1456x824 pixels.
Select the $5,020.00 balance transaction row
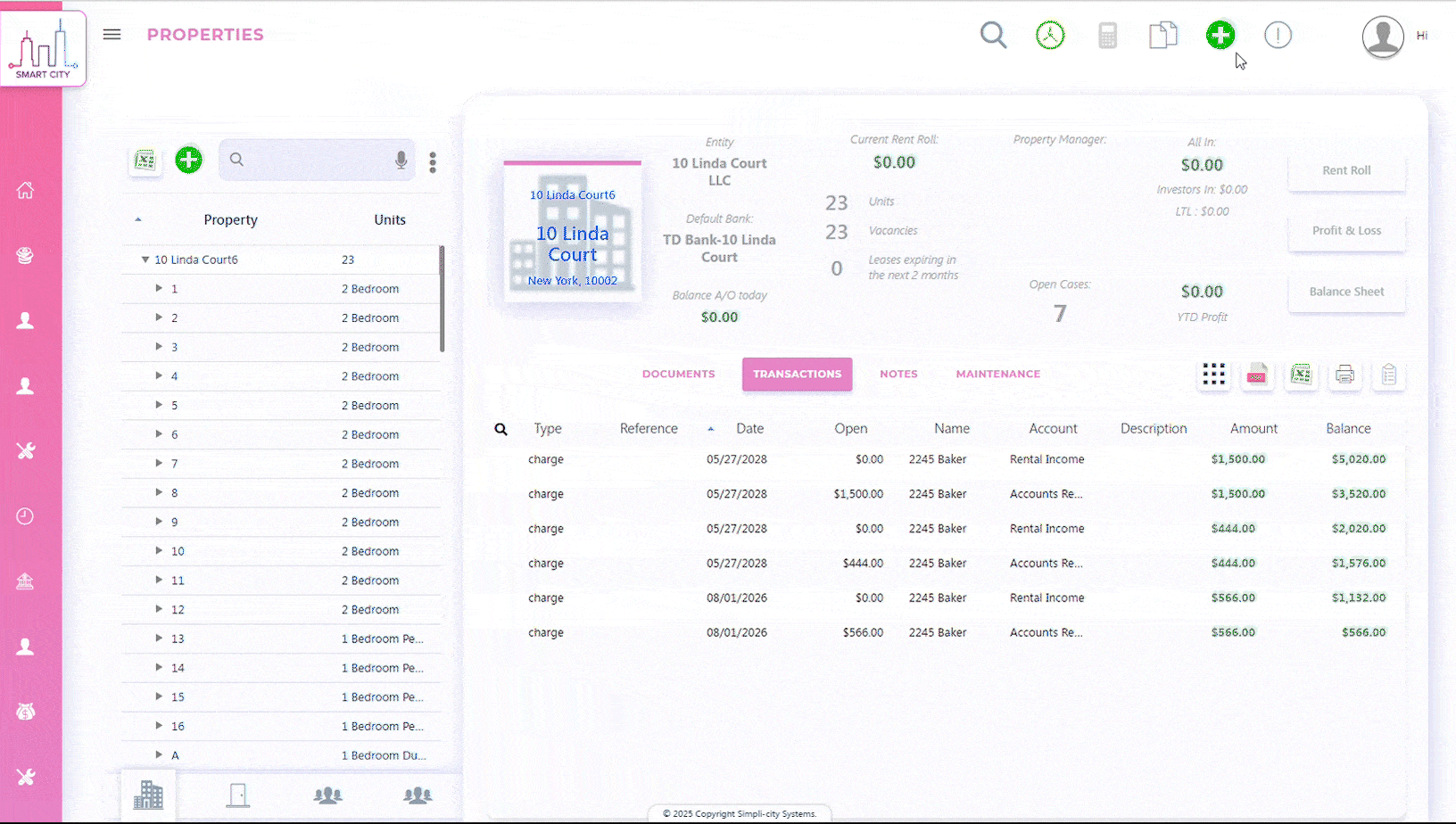[951, 459]
